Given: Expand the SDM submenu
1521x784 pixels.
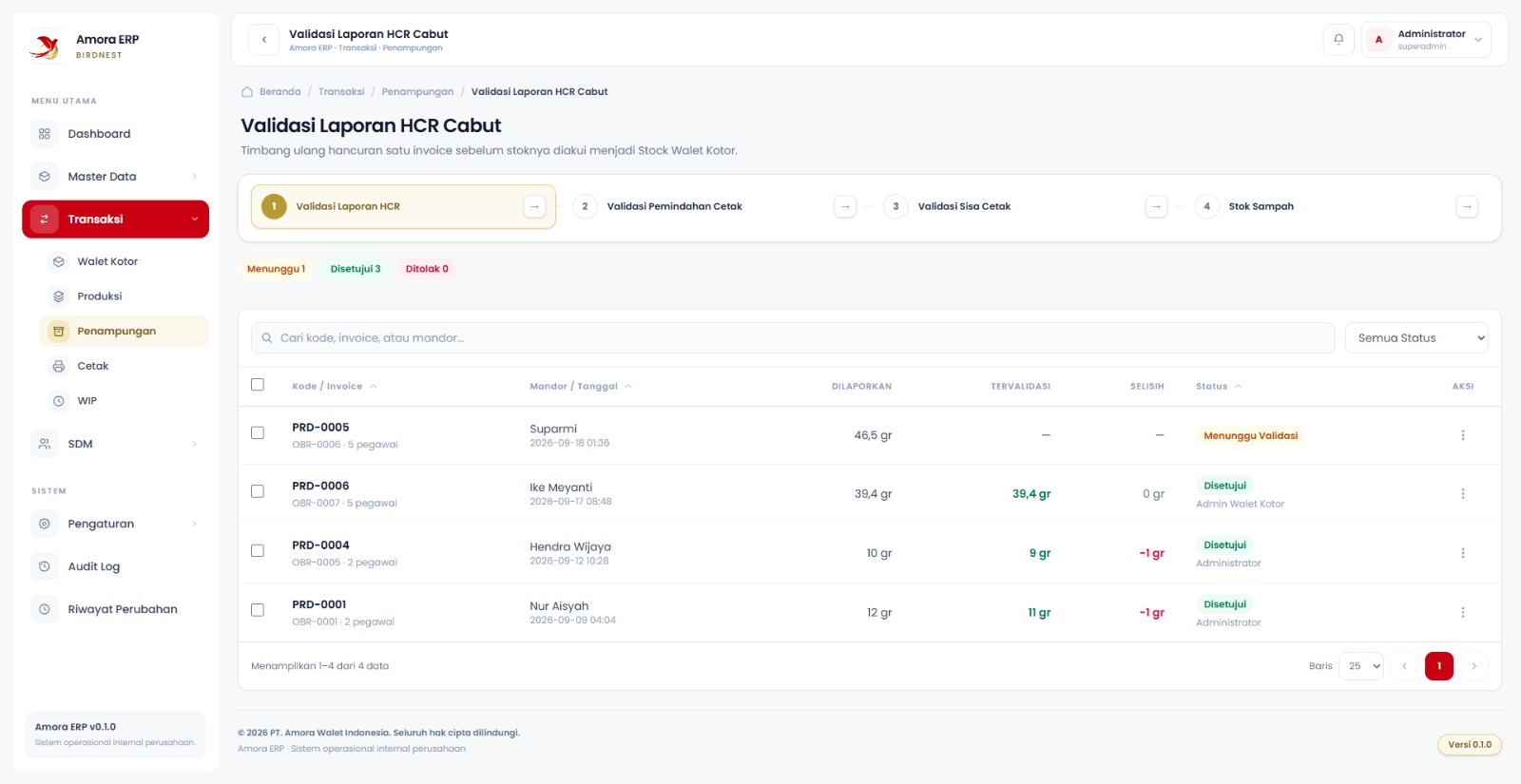Looking at the screenshot, I should pyautogui.click(x=195, y=444).
